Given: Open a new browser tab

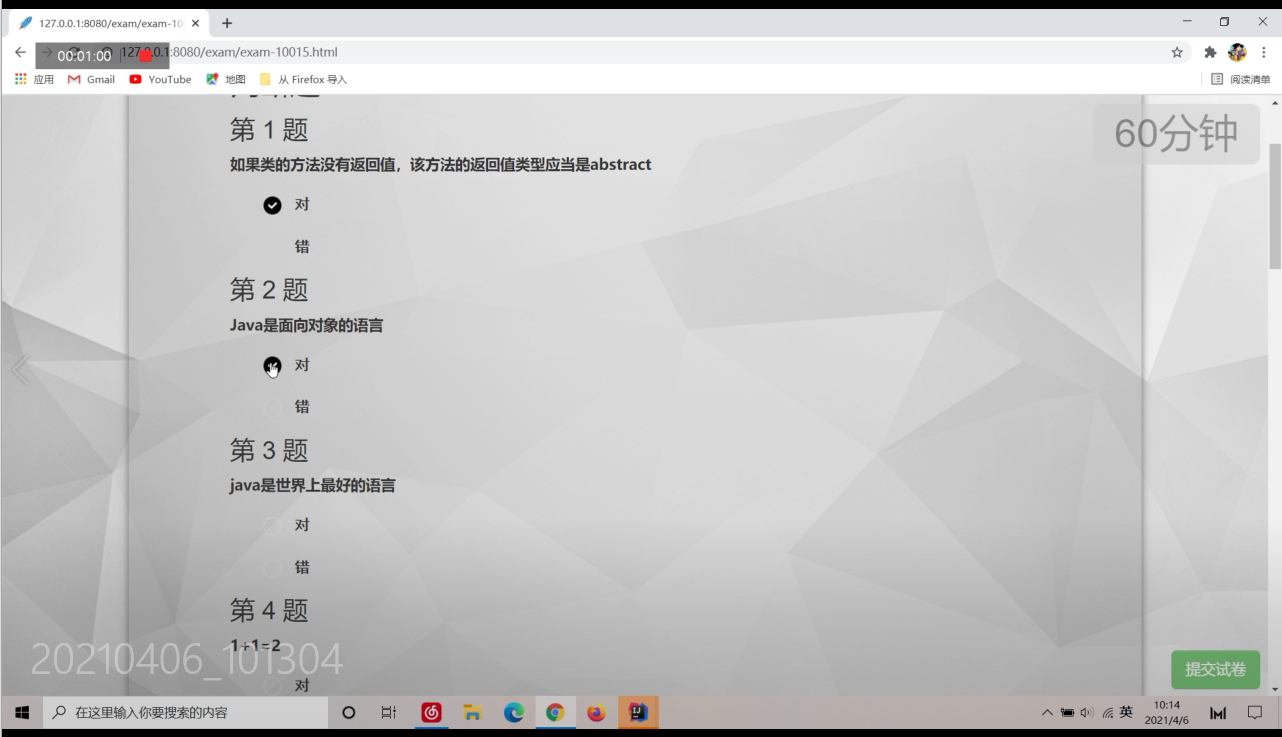Looking at the screenshot, I should point(227,23).
